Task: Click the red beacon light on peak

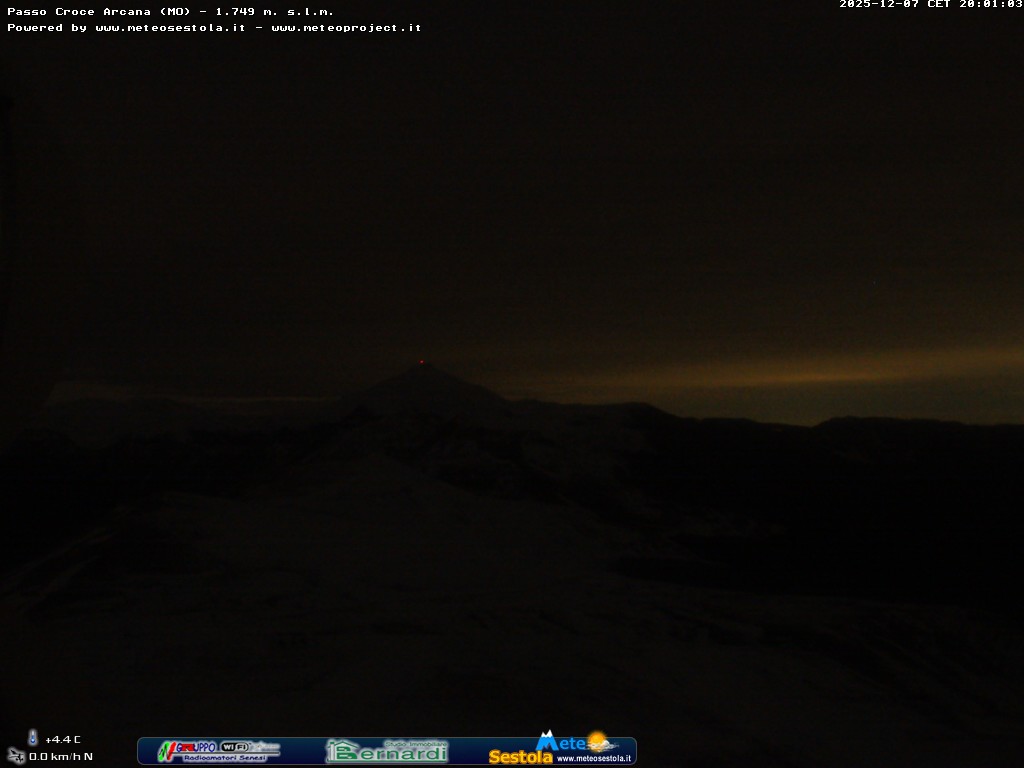Action: tap(421, 362)
